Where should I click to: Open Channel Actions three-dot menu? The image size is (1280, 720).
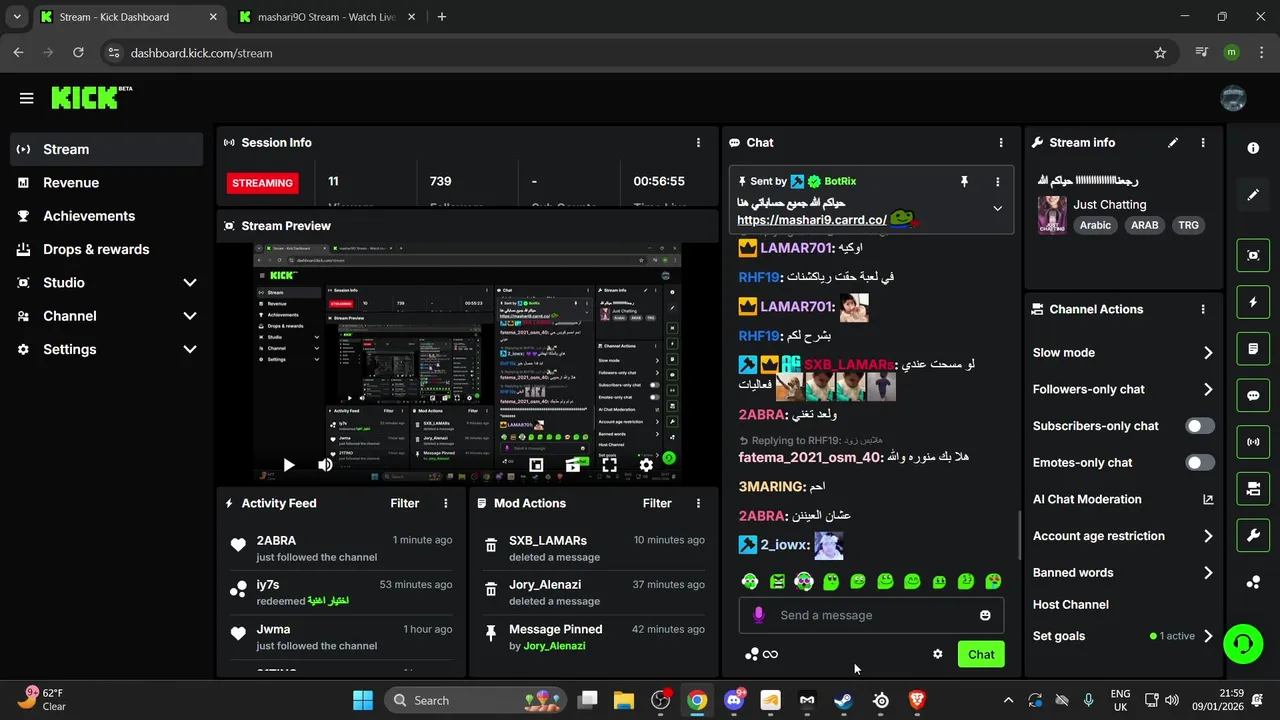coord(1203,309)
